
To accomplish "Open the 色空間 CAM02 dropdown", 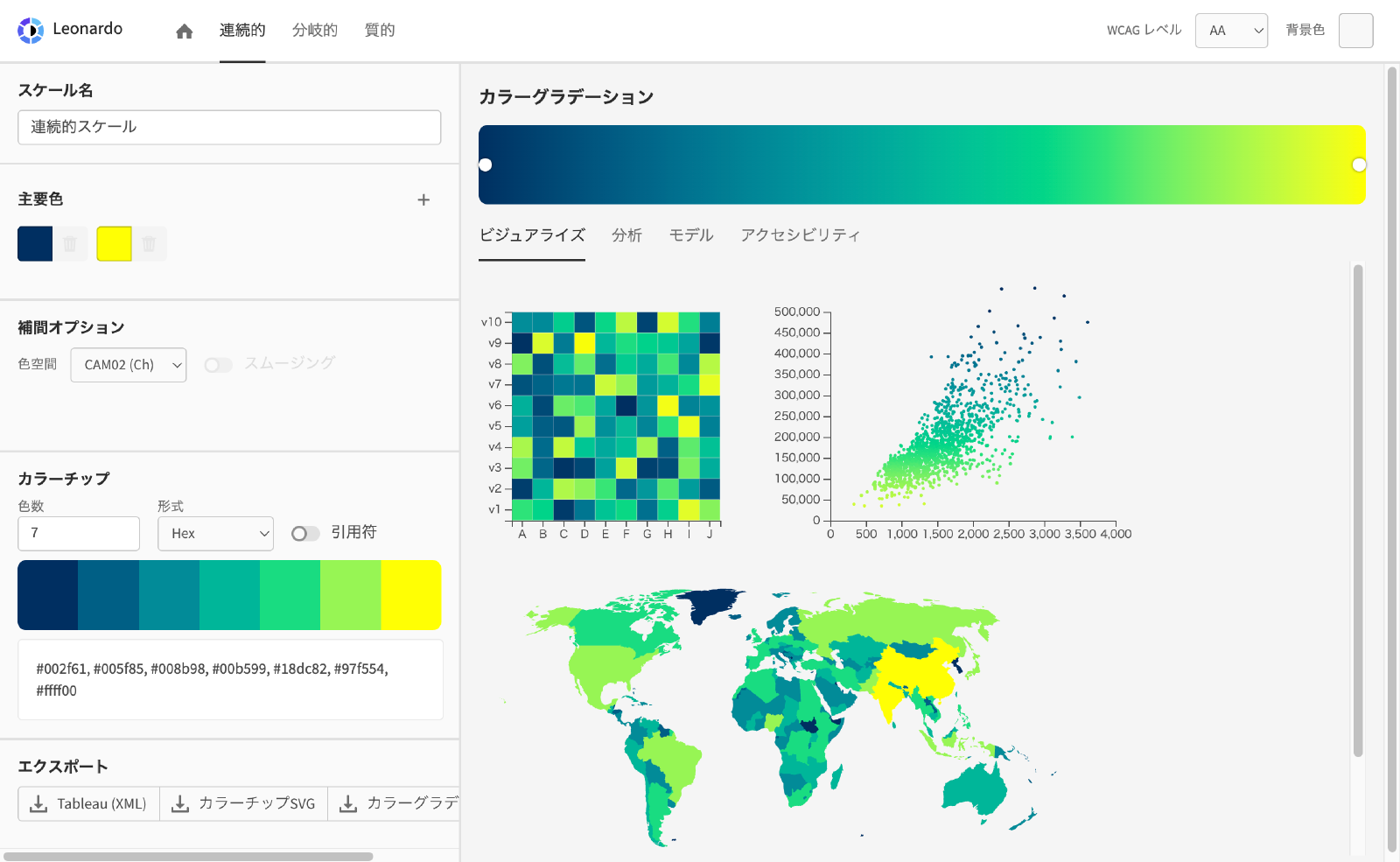I will [128, 365].
